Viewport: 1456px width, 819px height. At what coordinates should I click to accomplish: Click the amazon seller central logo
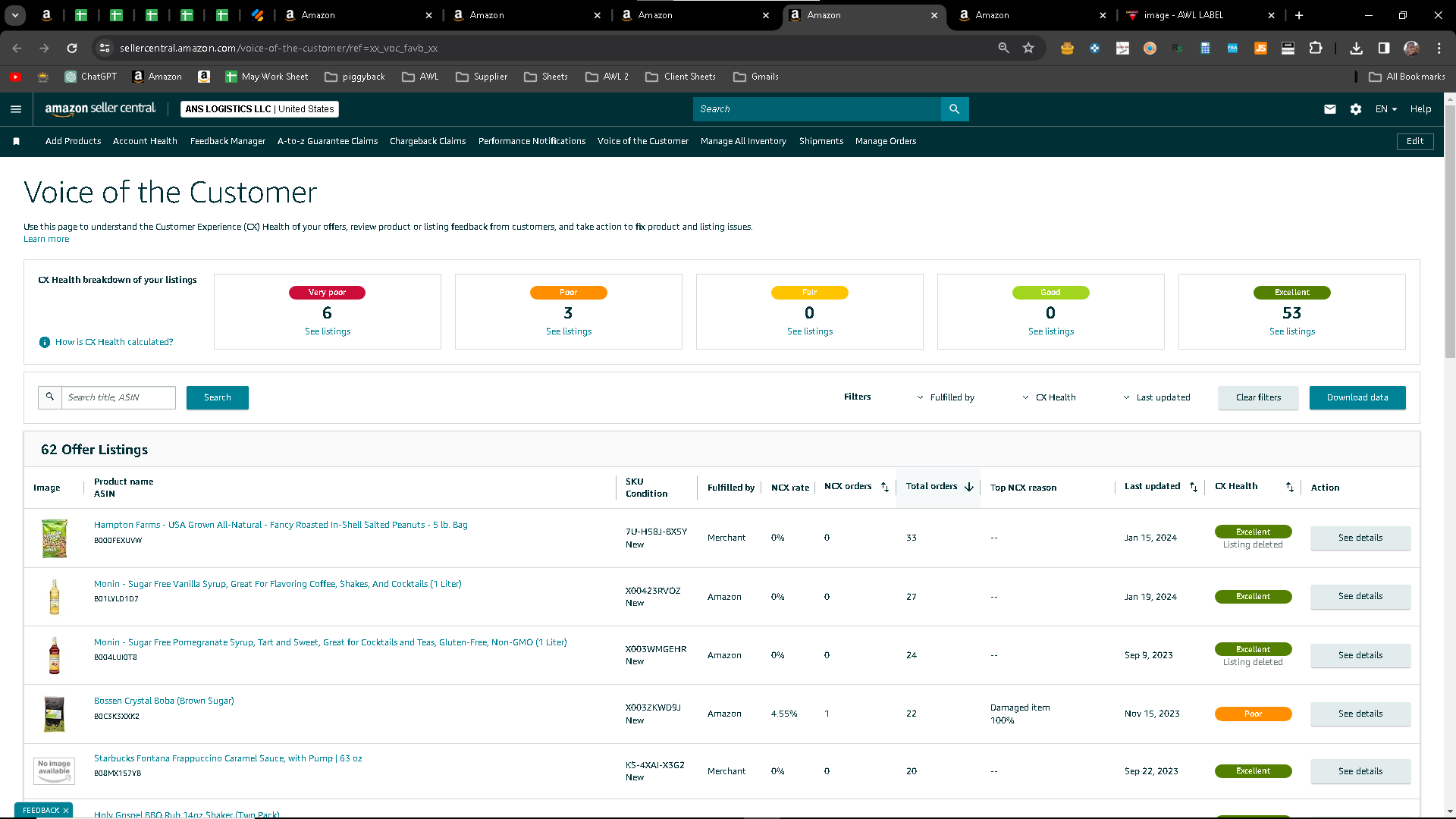pos(100,109)
